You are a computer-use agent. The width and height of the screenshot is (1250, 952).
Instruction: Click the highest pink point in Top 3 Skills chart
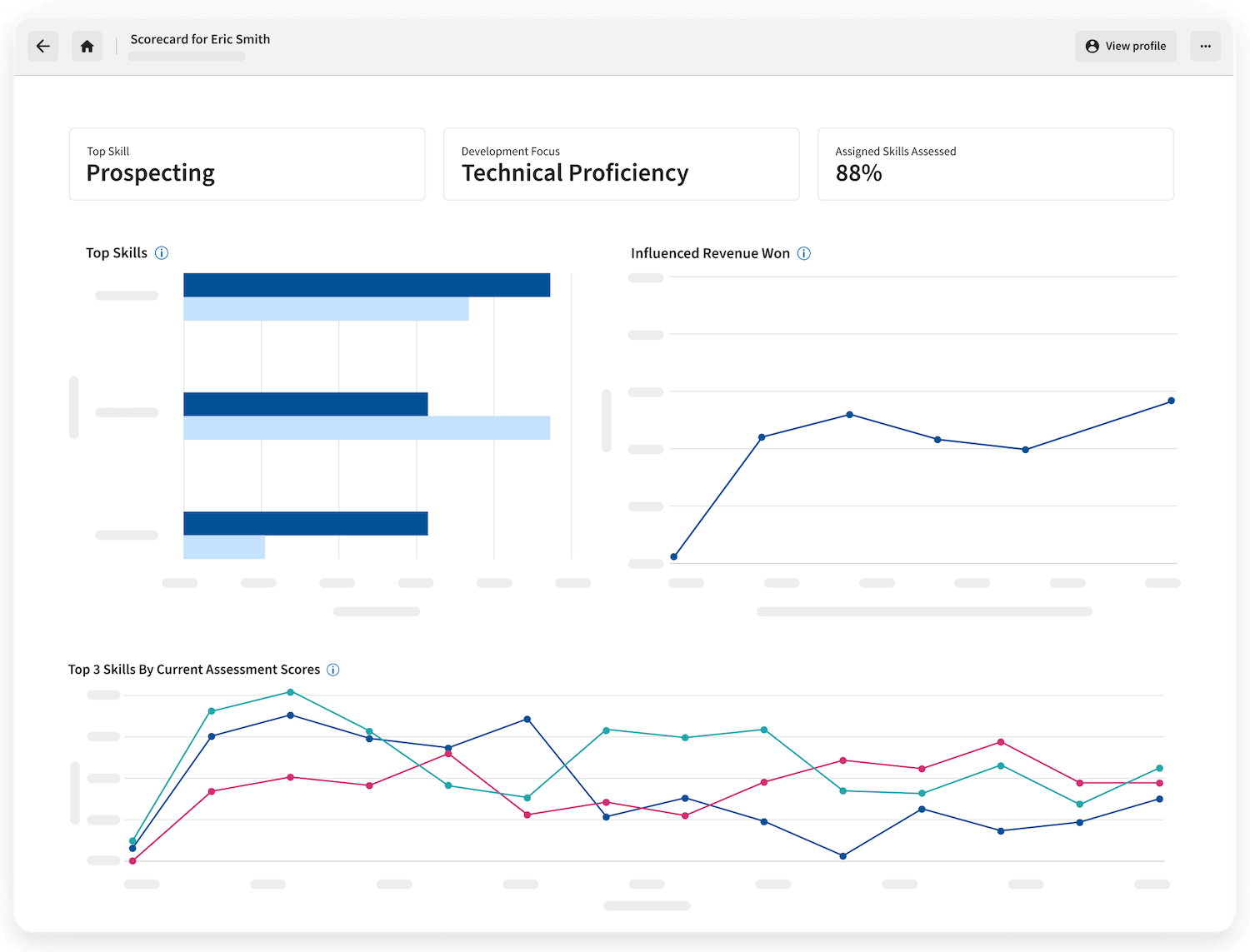click(x=1001, y=742)
